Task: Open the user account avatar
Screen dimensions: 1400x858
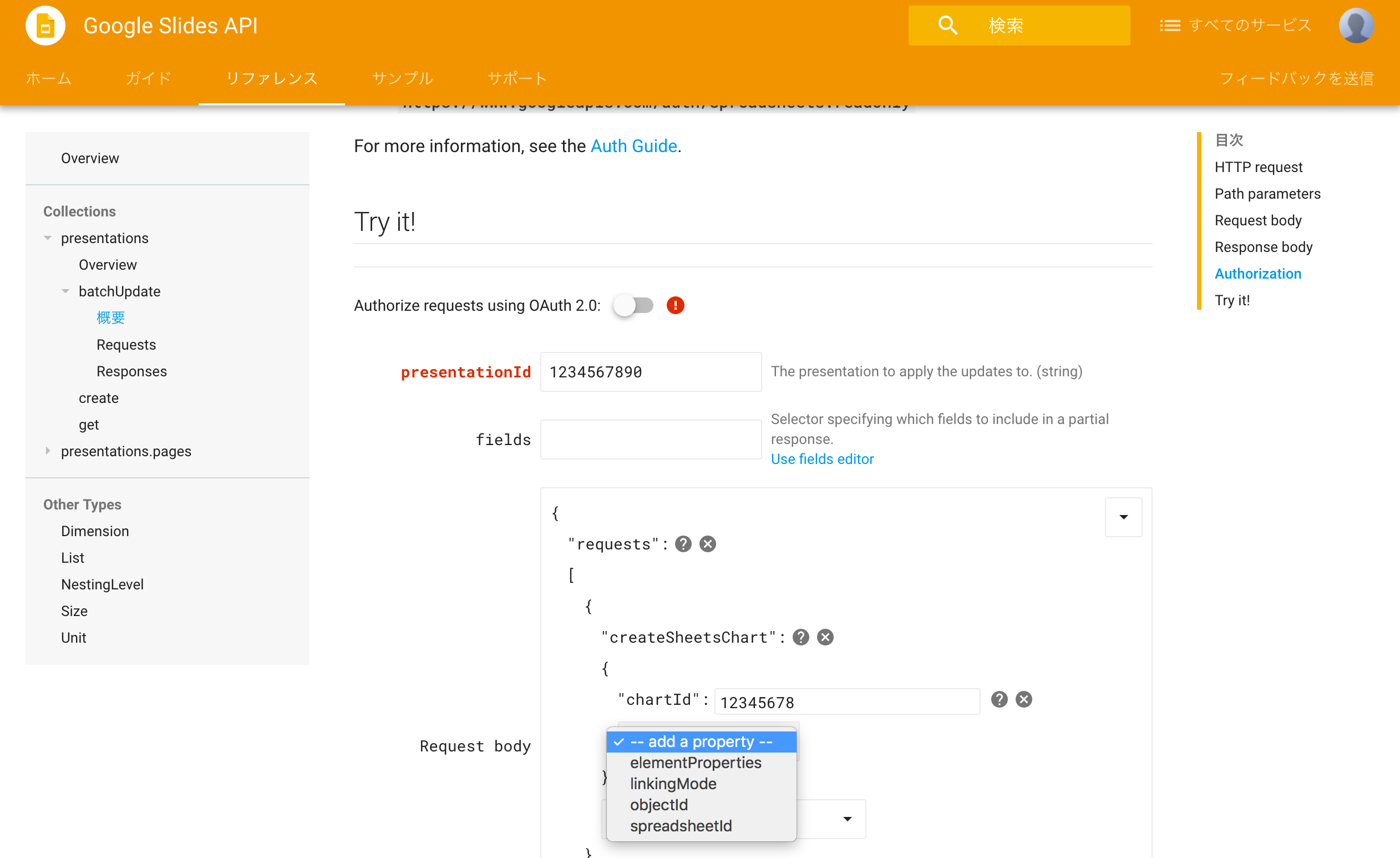Action: [x=1356, y=26]
